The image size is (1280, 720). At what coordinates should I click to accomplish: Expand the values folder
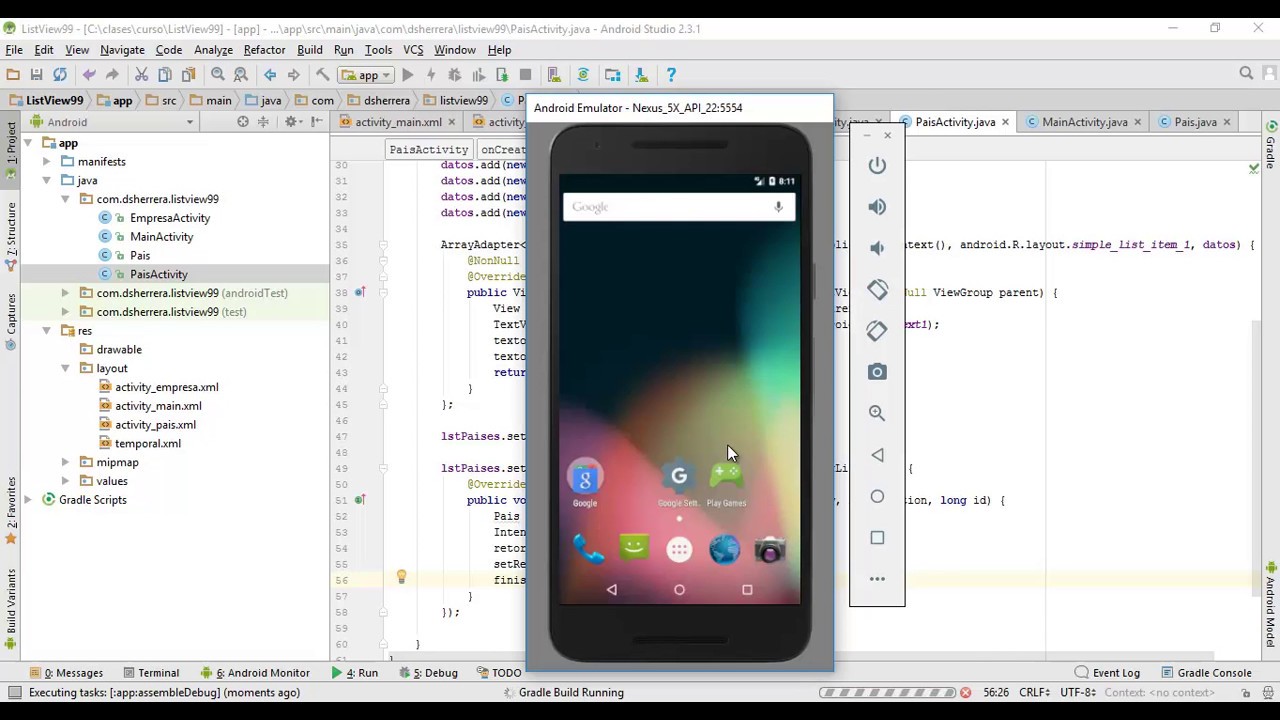point(65,481)
